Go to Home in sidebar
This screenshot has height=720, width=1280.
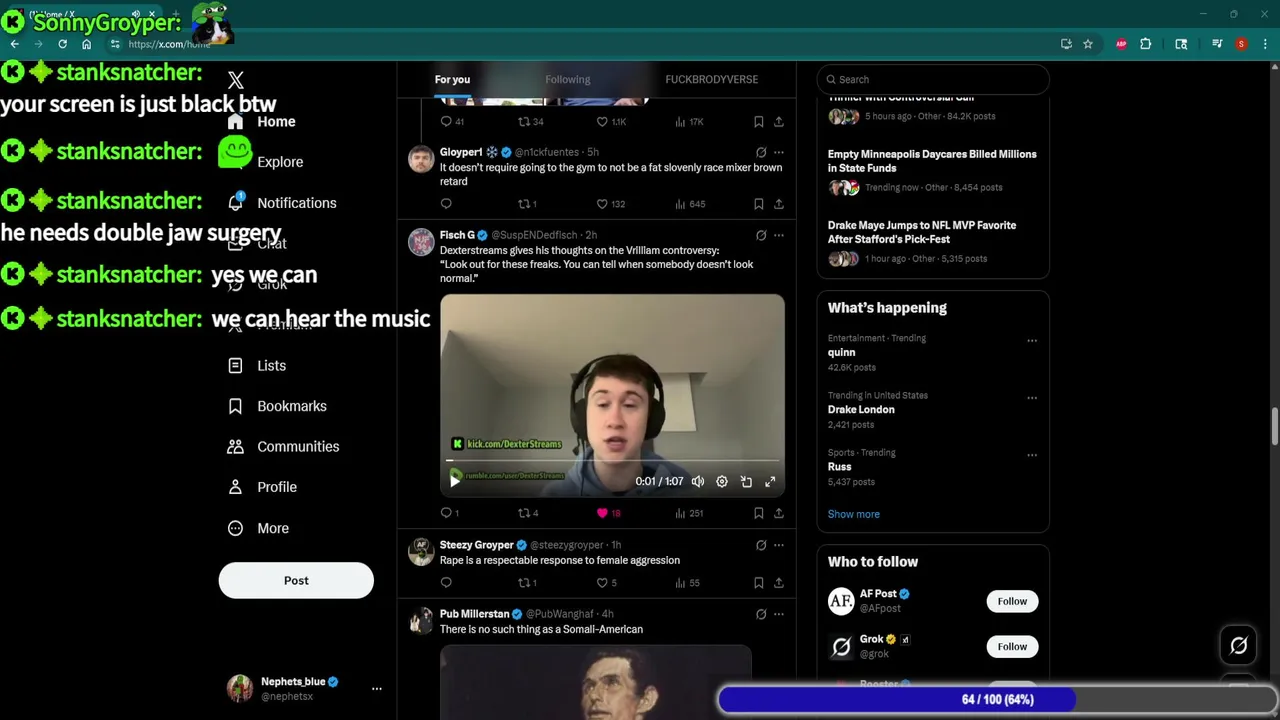coord(262,121)
